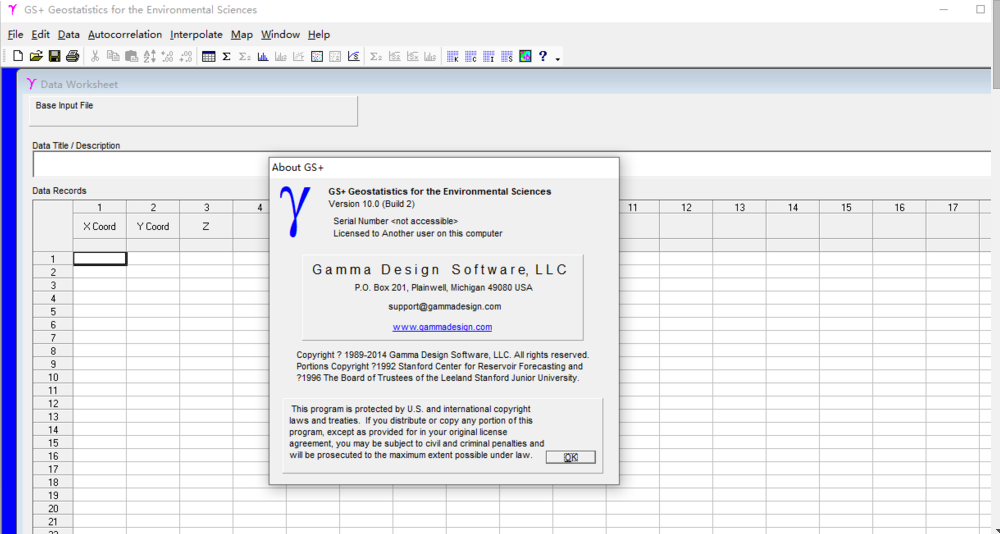Screen dimensions: 1000x534
Task: Select the Z column header
Action: (206, 226)
